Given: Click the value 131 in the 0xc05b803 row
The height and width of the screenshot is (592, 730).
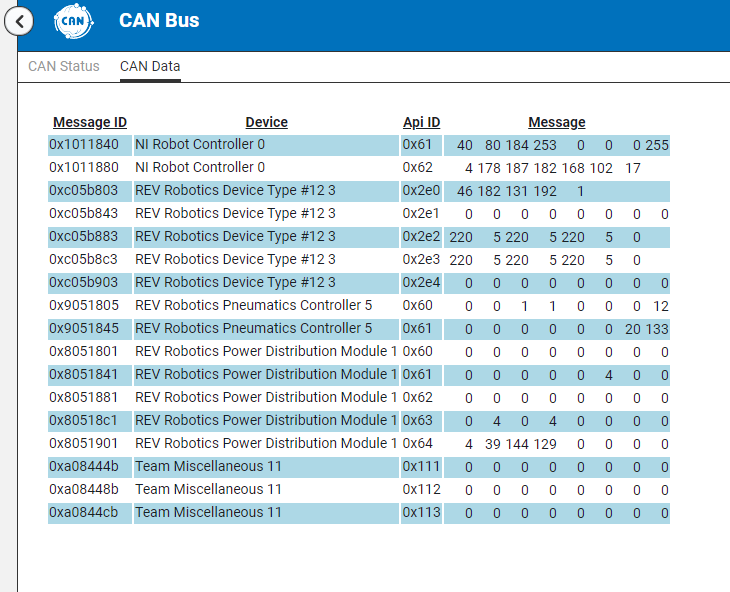Looking at the screenshot, I should click(517, 192).
